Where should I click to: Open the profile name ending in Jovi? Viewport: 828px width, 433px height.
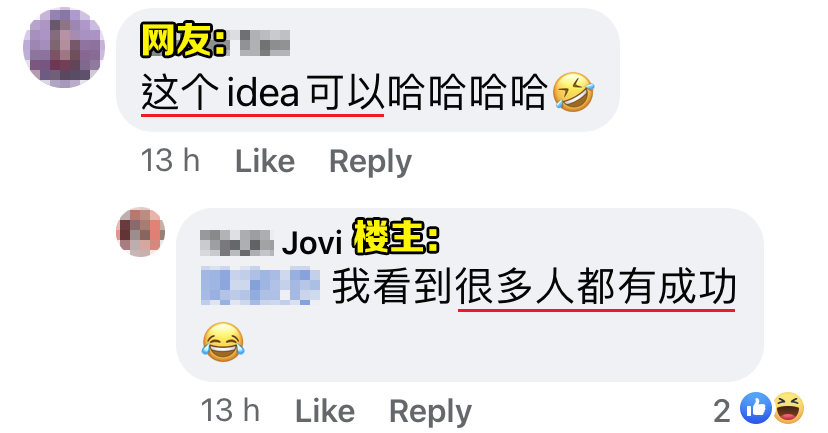tap(271, 243)
